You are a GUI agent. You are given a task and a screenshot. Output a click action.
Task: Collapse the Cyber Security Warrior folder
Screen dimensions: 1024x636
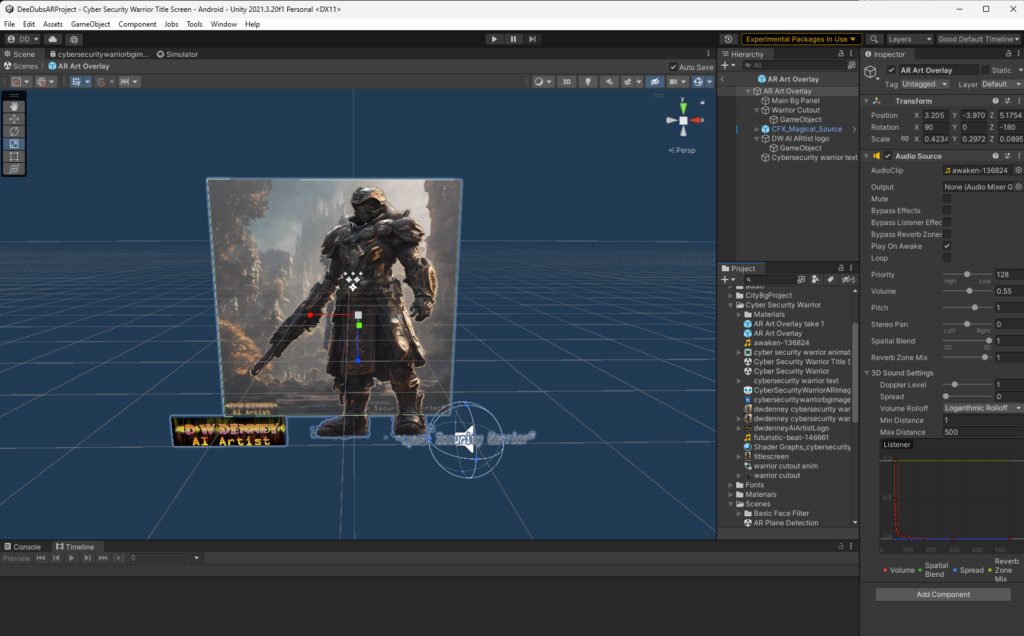point(731,305)
